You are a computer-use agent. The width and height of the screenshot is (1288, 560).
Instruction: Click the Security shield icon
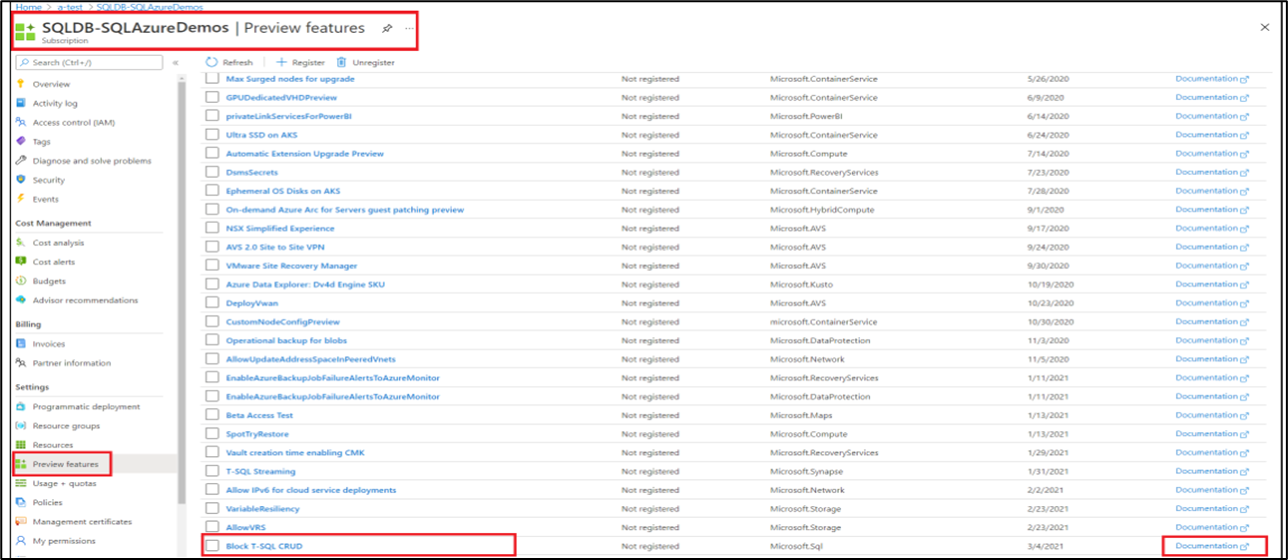[x=22, y=180]
